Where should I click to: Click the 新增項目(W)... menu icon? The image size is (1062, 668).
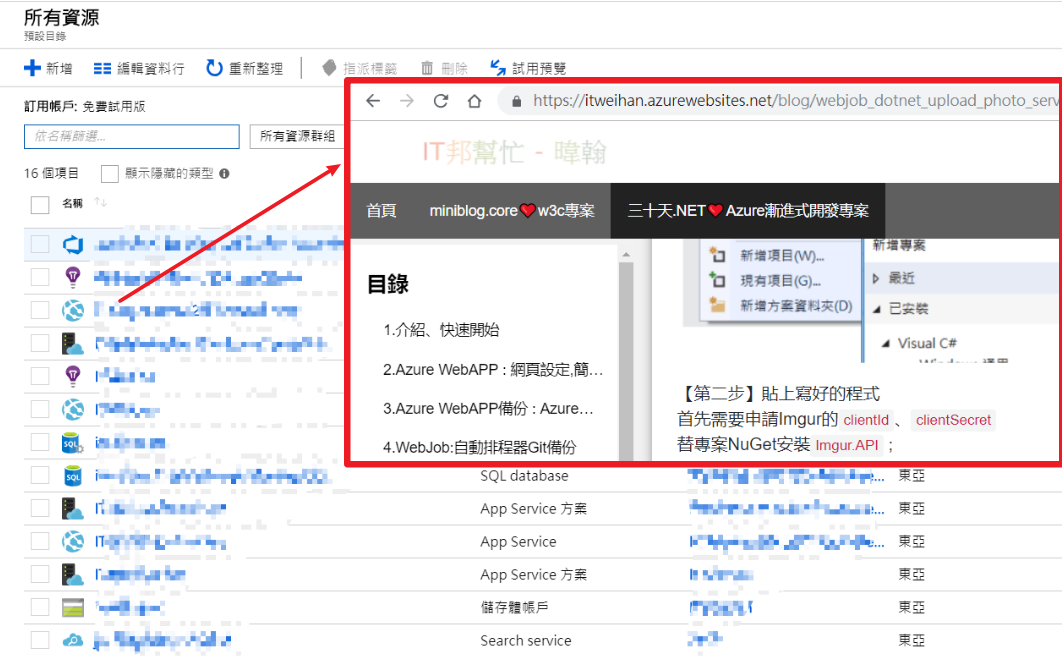[717, 255]
